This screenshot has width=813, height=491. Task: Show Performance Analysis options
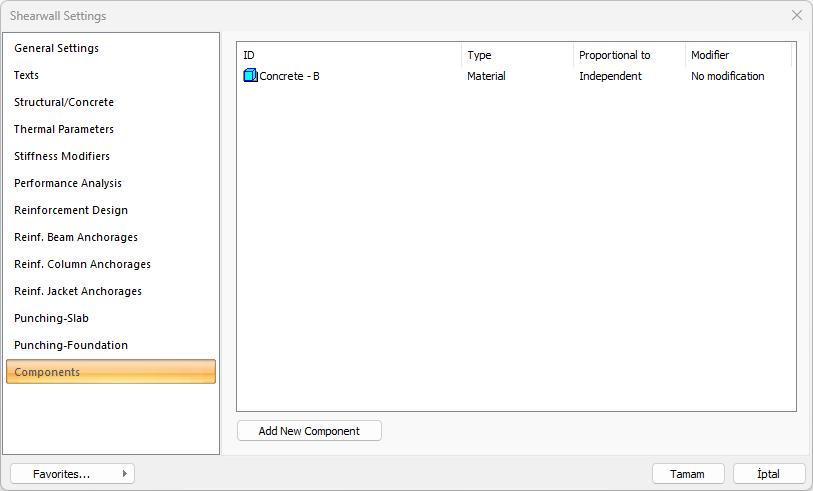(68, 183)
